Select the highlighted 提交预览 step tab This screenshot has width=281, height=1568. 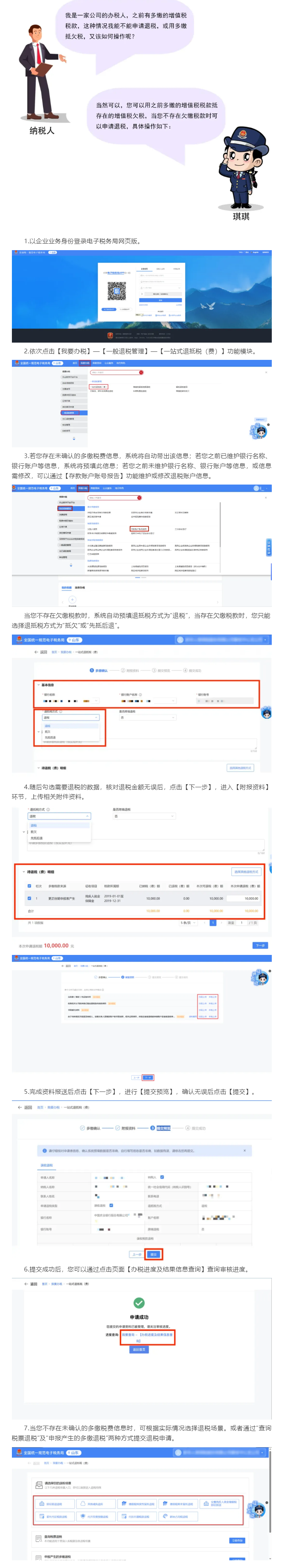click(164, 1128)
